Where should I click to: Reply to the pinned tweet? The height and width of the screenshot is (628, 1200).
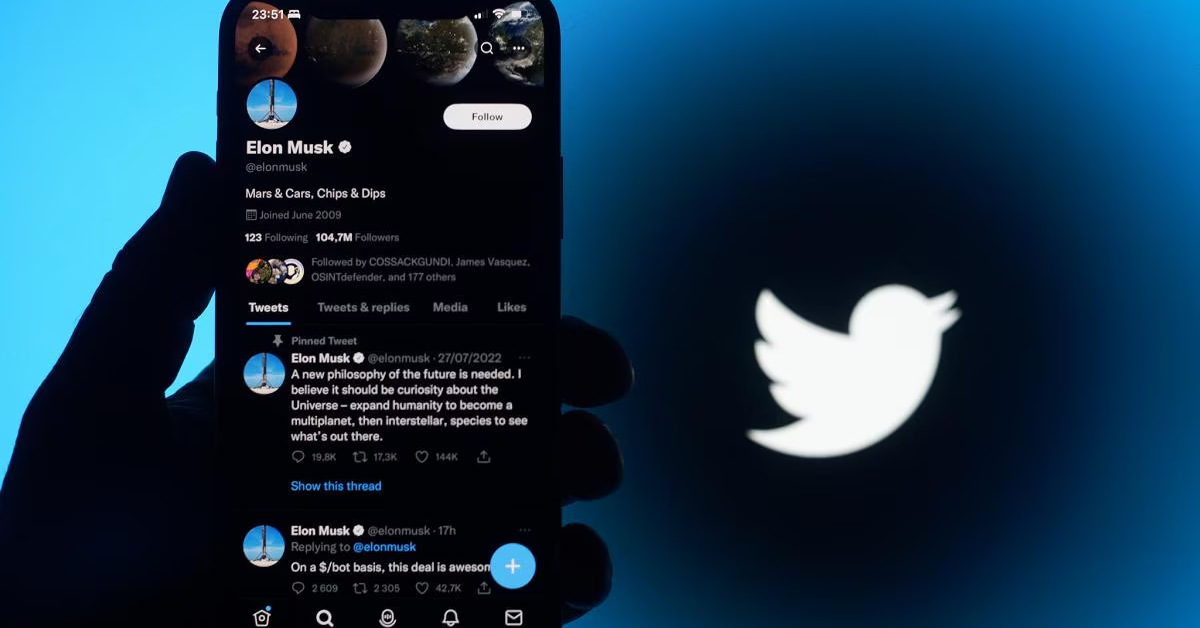[298, 457]
